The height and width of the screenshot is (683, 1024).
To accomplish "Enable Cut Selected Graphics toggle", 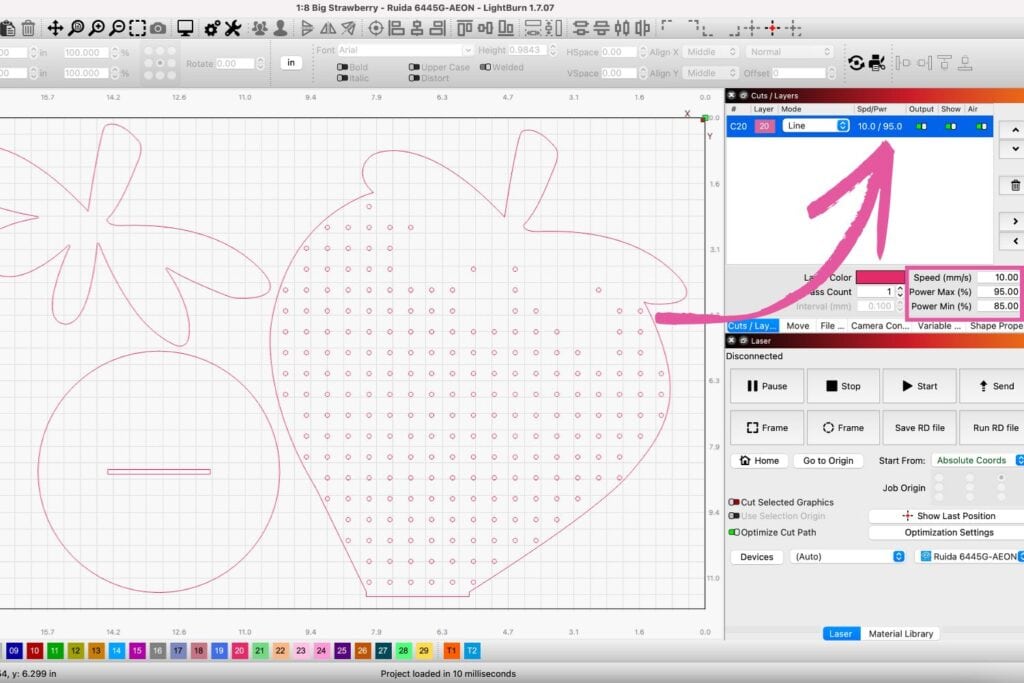I will click(734, 502).
